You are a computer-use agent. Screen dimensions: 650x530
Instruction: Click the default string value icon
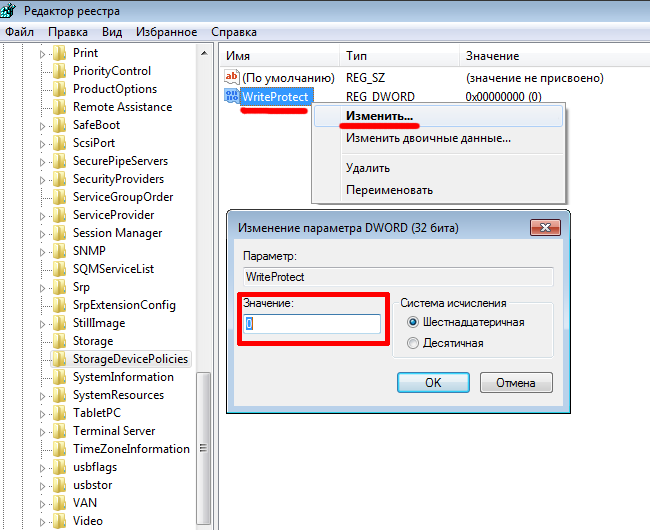pyautogui.click(x=232, y=77)
